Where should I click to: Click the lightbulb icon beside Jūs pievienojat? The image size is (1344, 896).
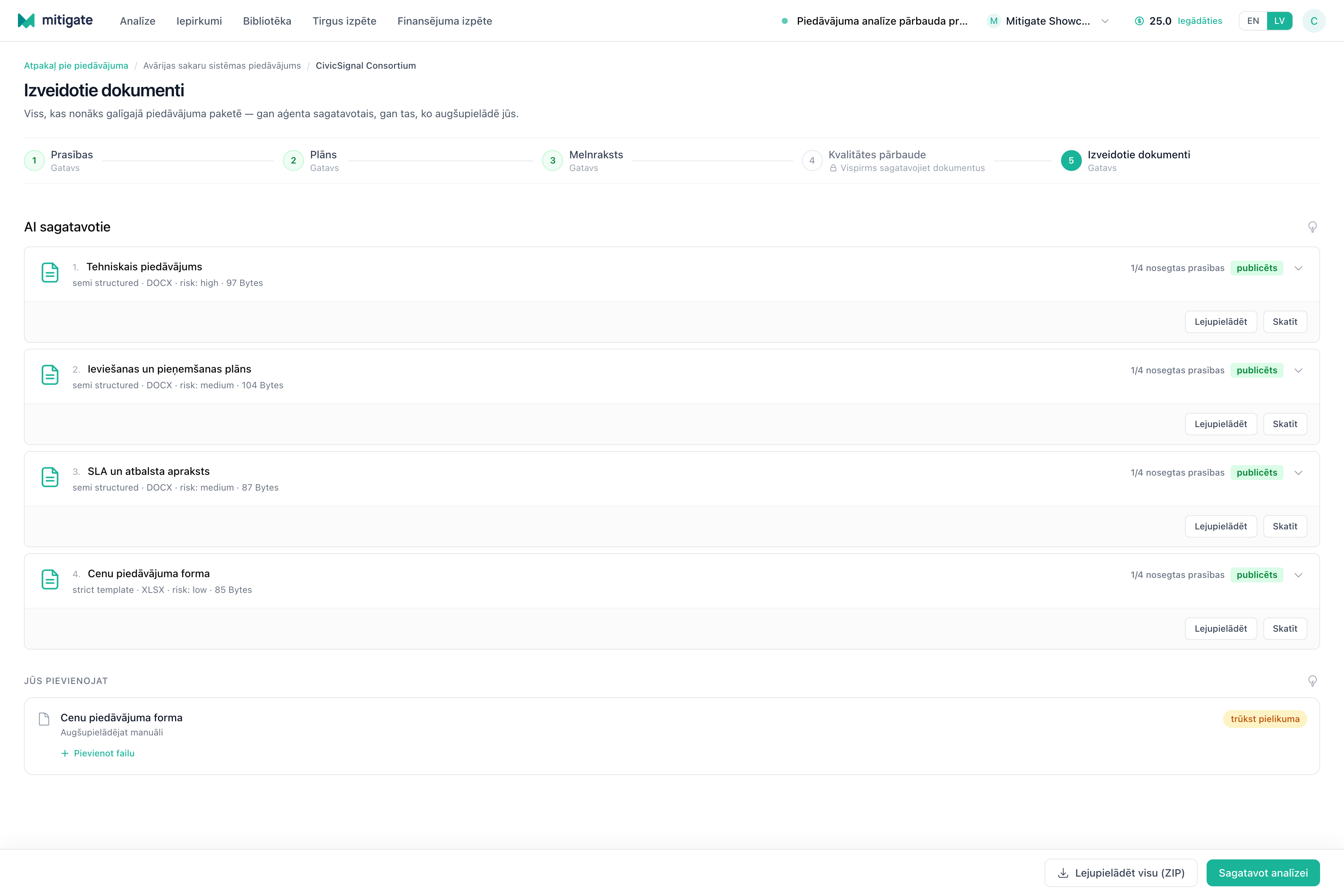(1313, 681)
